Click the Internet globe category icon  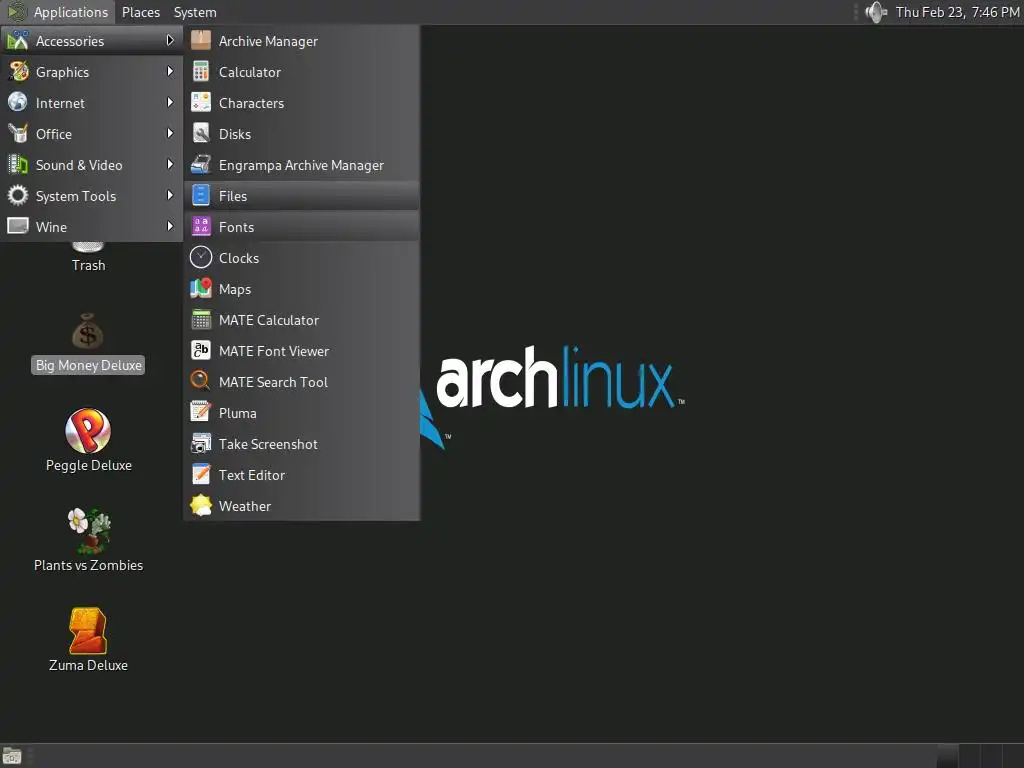click(x=18, y=103)
